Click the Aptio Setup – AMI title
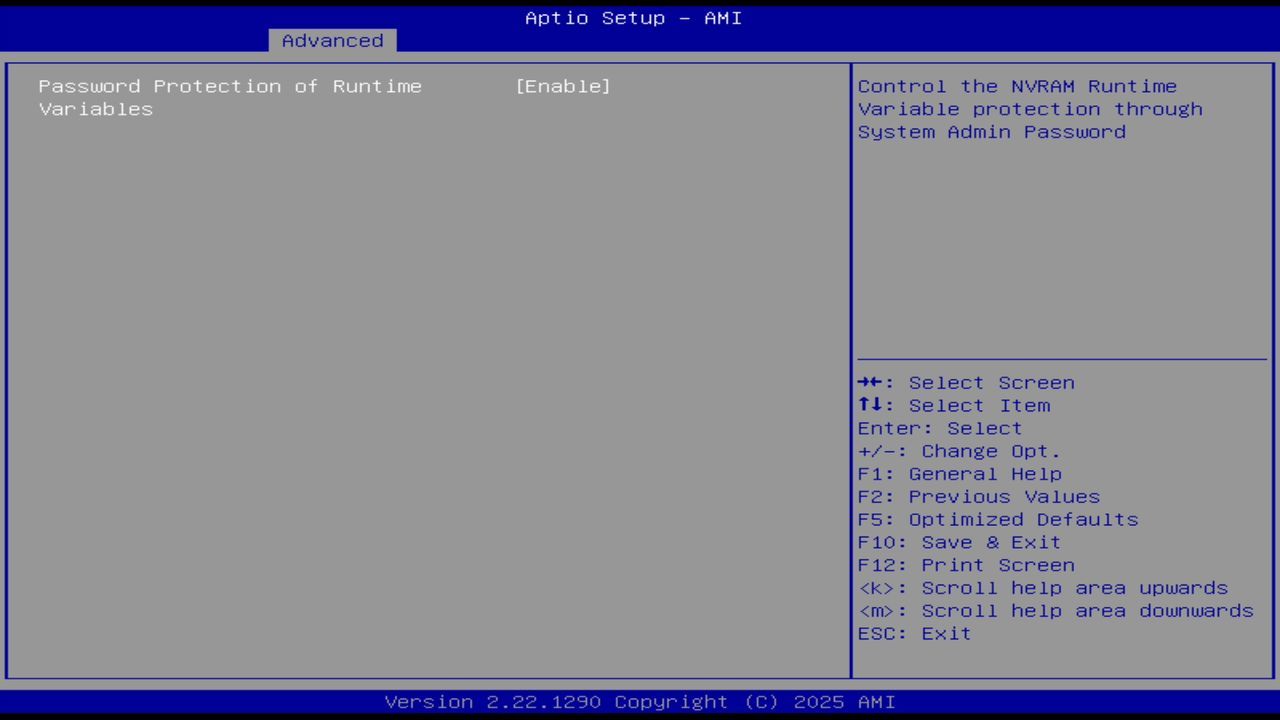1280x720 pixels. [x=634, y=18]
